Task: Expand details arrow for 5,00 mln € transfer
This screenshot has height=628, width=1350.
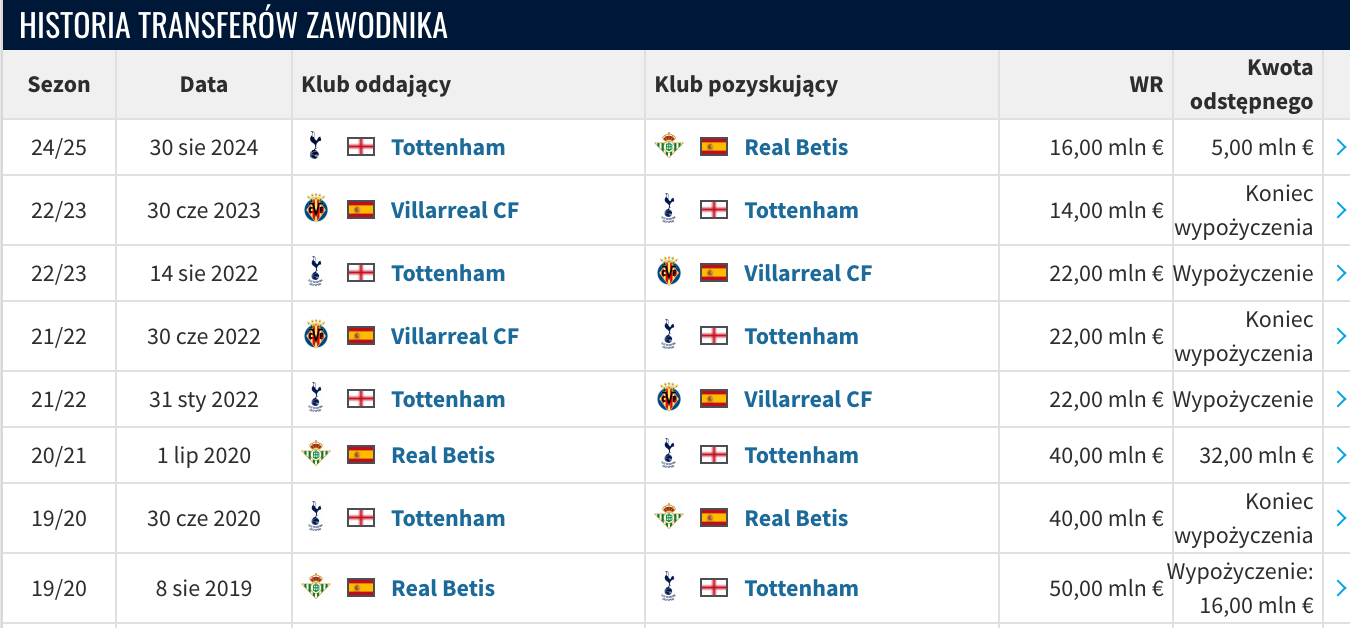Action: [1341, 148]
